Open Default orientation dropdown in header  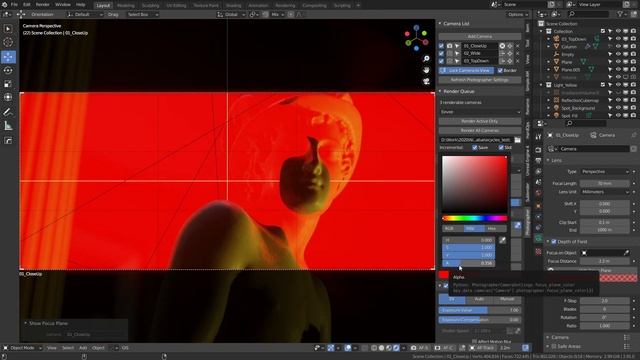(85, 14)
